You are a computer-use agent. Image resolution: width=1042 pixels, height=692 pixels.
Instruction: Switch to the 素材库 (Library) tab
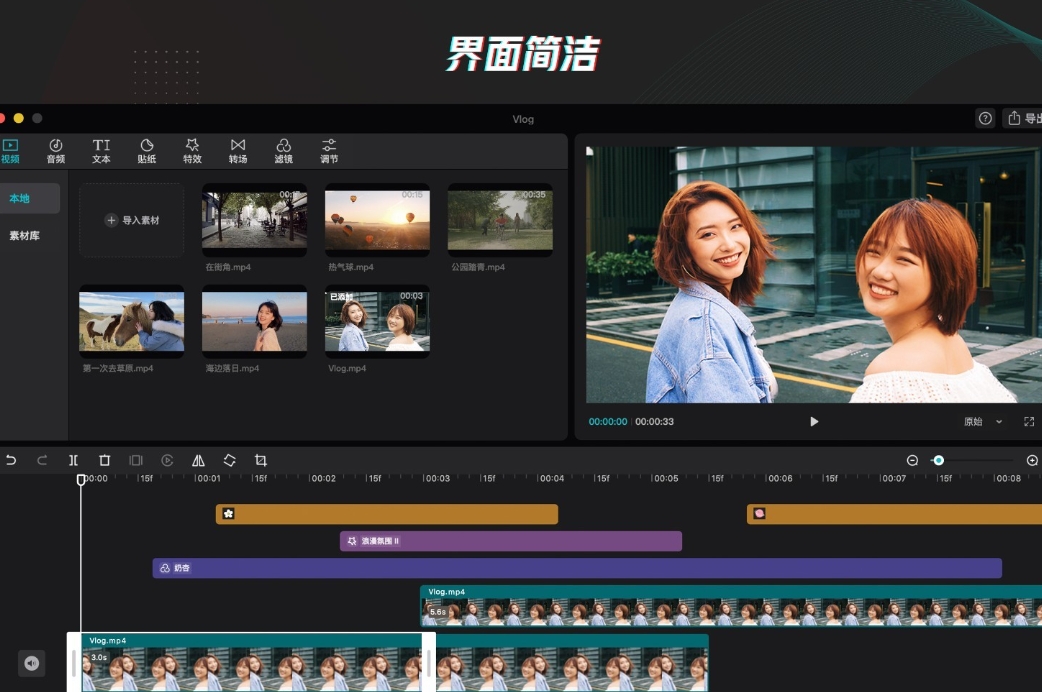(x=25, y=236)
